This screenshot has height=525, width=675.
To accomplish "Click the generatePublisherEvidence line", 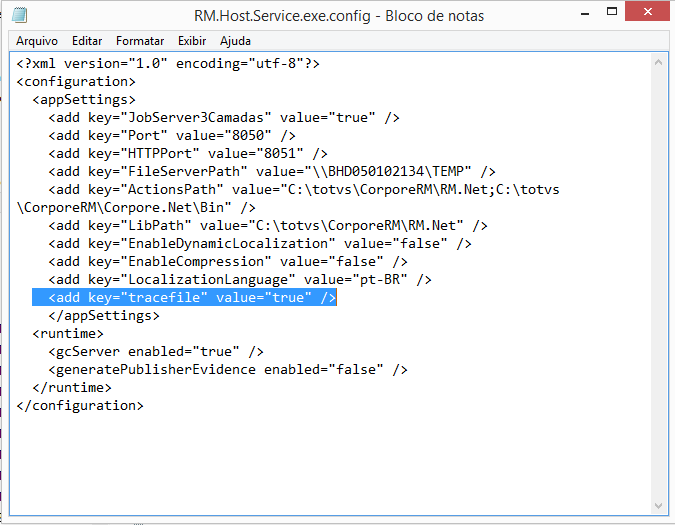I will coord(228,370).
